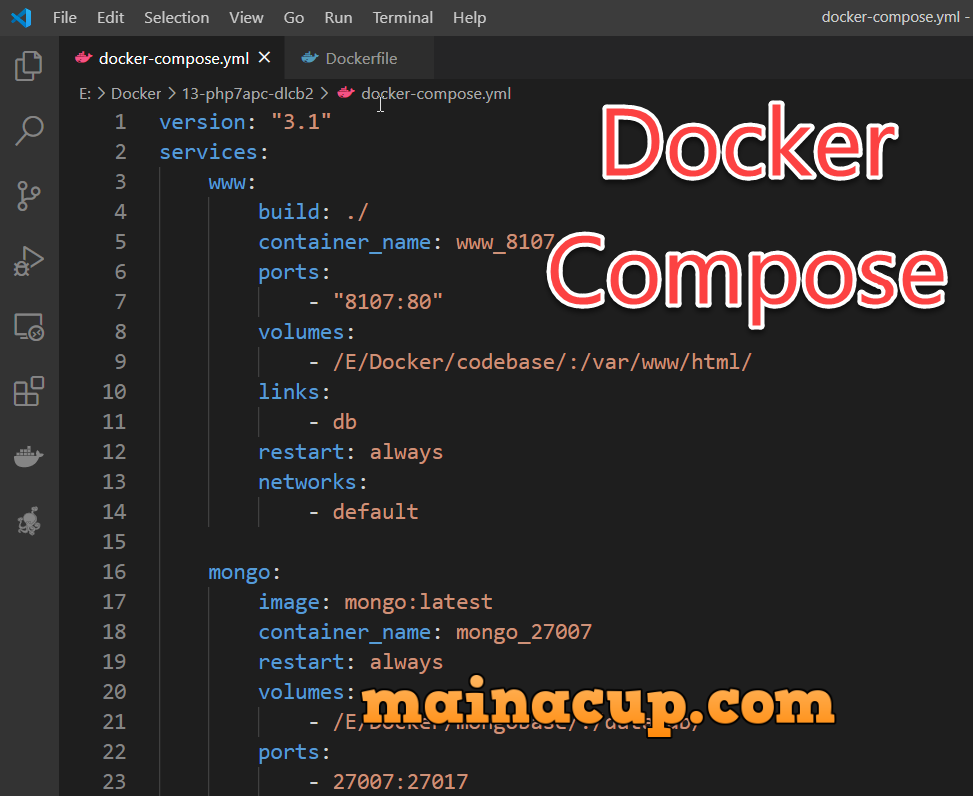Image resolution: width=975 pixels, height=796 pixels.
Task: Click the mongo_27007 container name value
Action: 524,632
